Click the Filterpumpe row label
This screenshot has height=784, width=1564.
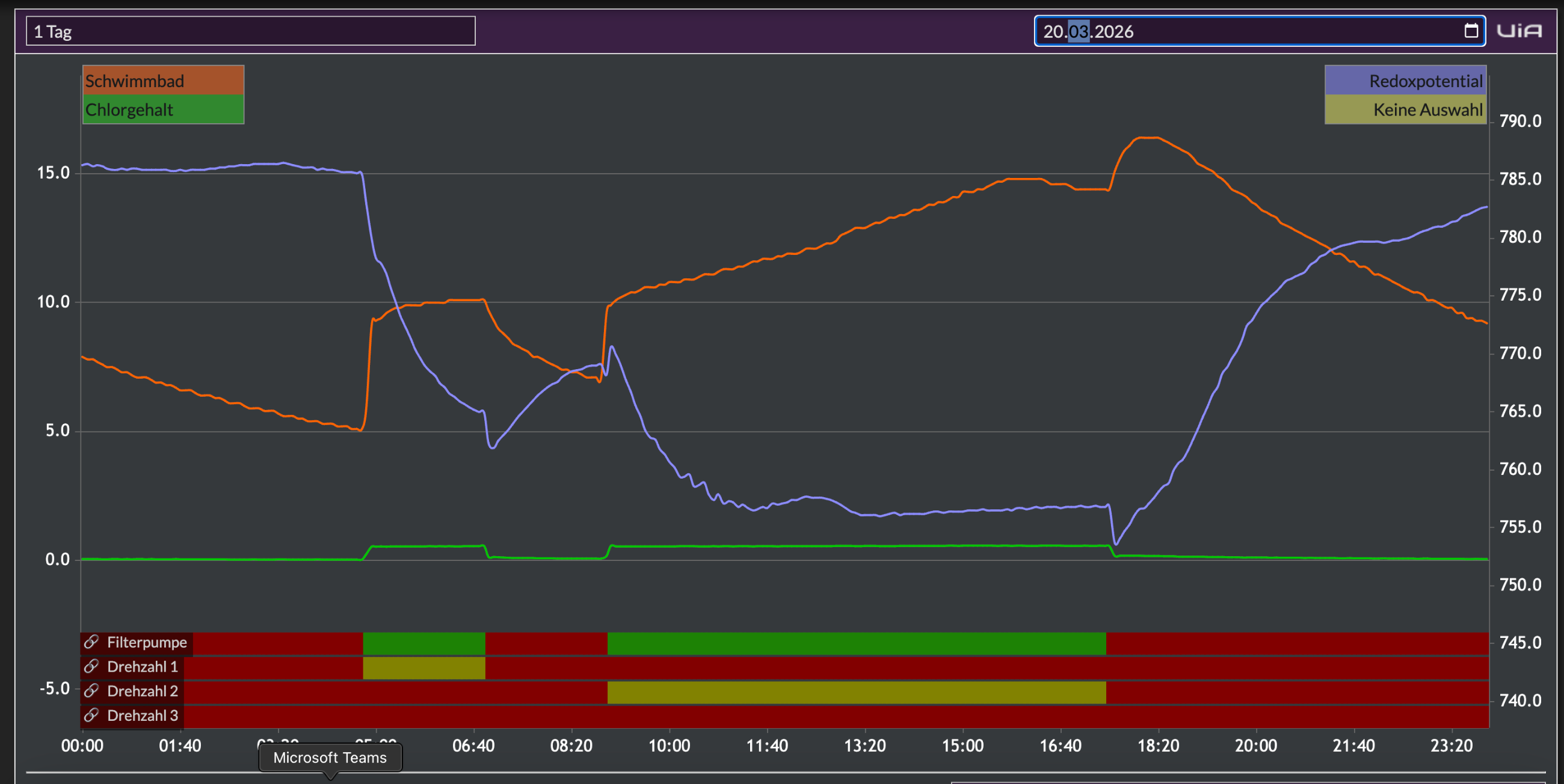(x=147, y=642)
